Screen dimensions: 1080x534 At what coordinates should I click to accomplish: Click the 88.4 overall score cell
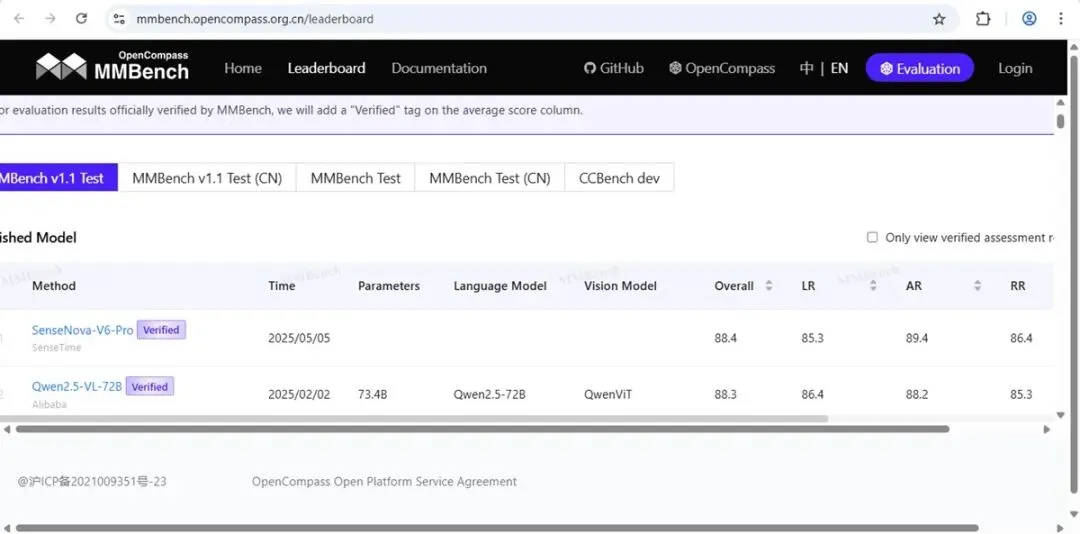[725, 338]
